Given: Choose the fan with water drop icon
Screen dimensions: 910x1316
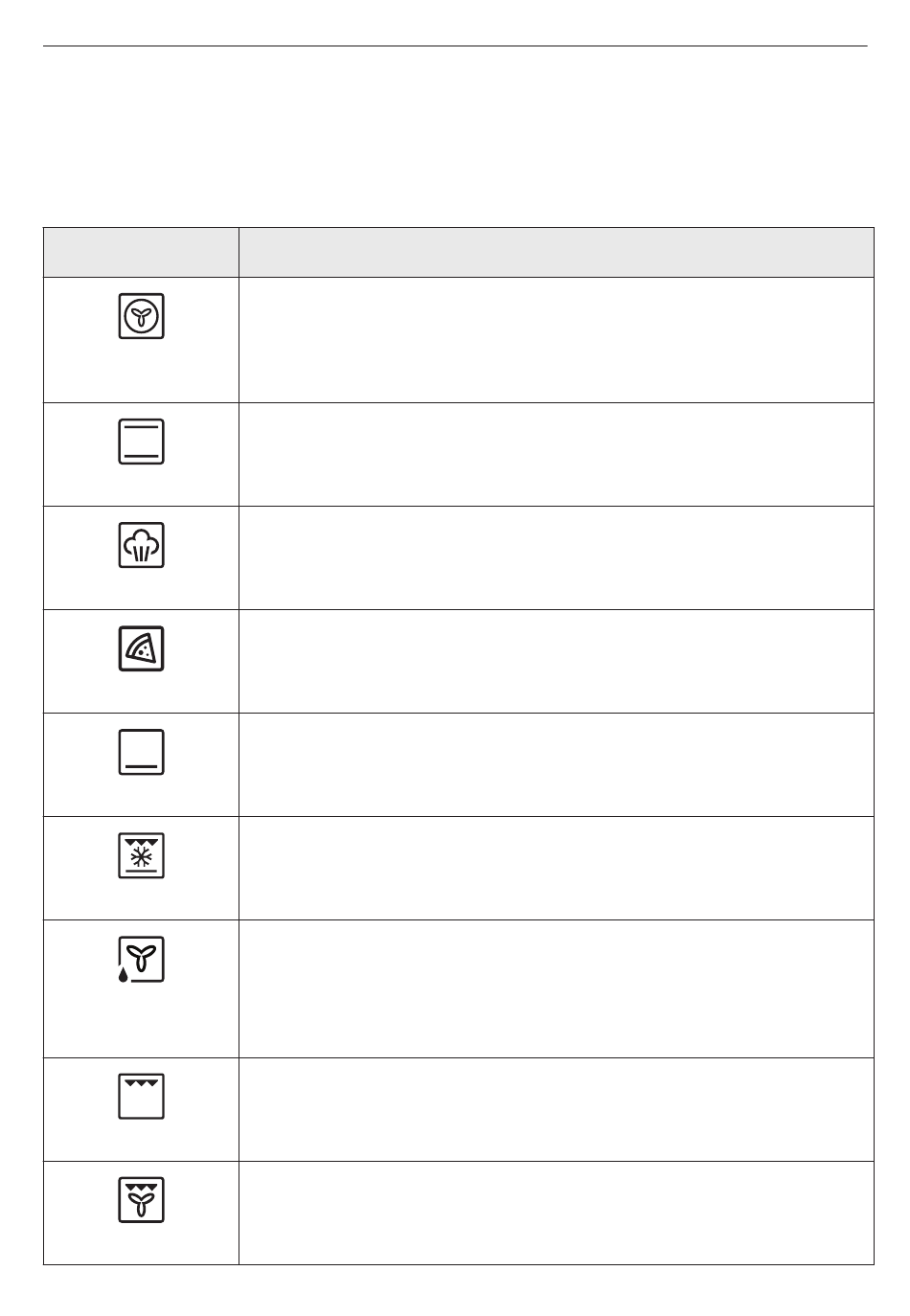Looking at the screenshot, I should tap(142, 960).
